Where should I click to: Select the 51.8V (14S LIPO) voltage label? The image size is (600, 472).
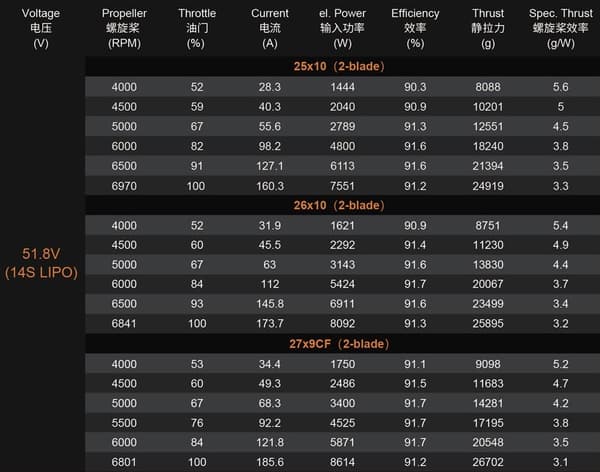pos(41,263)
